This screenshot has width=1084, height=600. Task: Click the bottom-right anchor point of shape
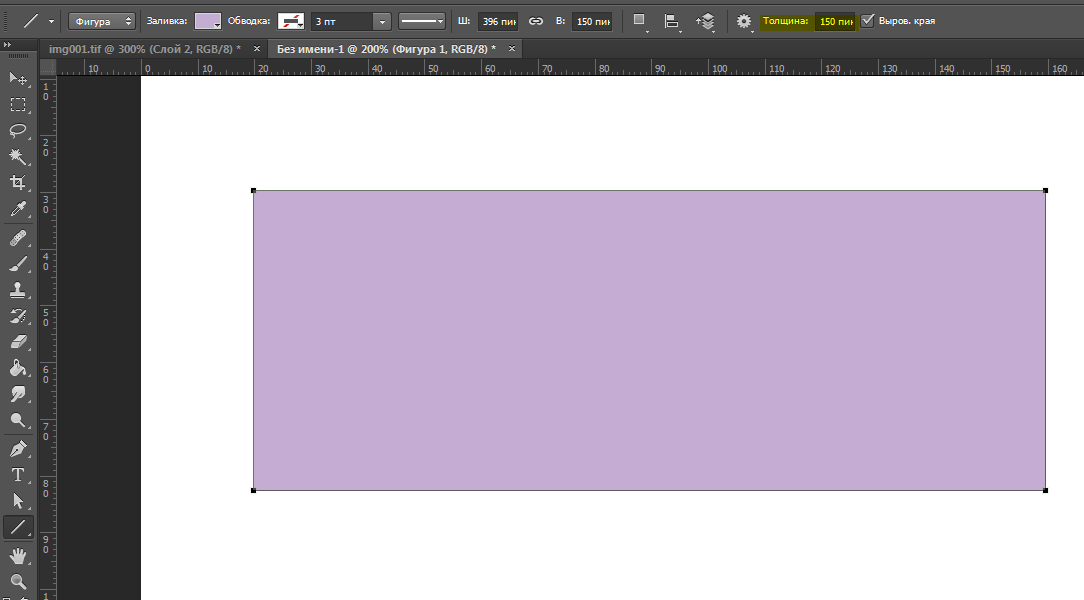tap(1045, 490)
